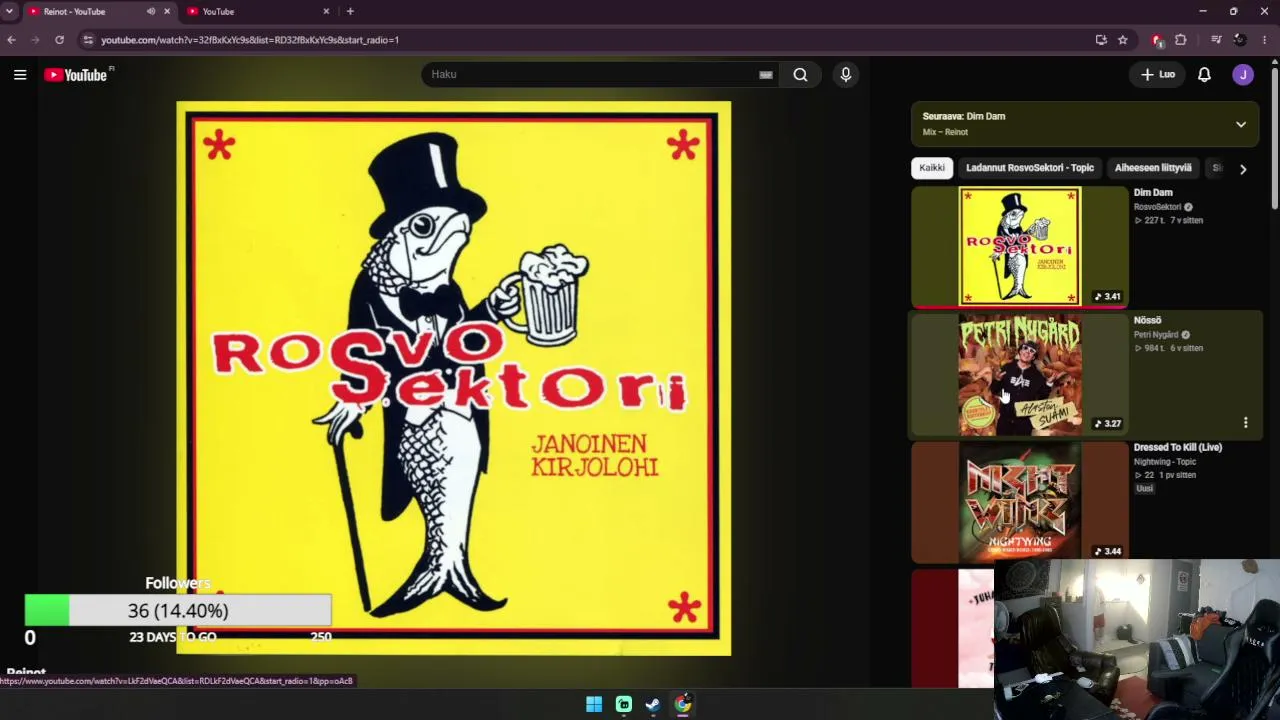Open the tab search dropdown
Image resolution: width=1280 pixels, height=720 pixels.
pos(9,11)
